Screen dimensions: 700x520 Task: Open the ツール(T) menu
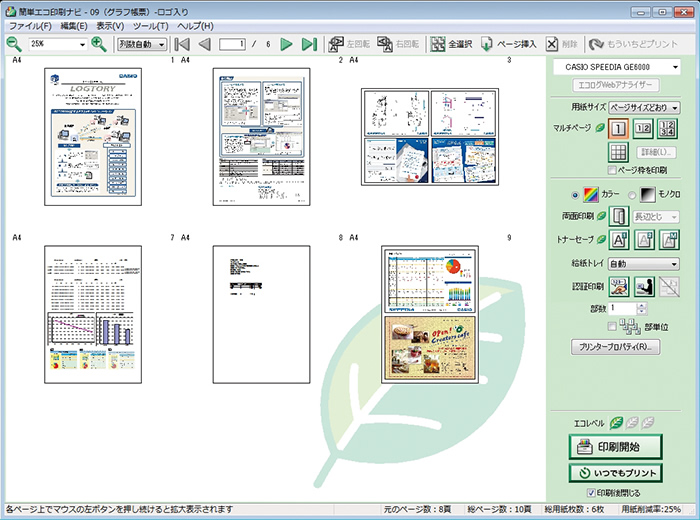(x=150, y=24)
